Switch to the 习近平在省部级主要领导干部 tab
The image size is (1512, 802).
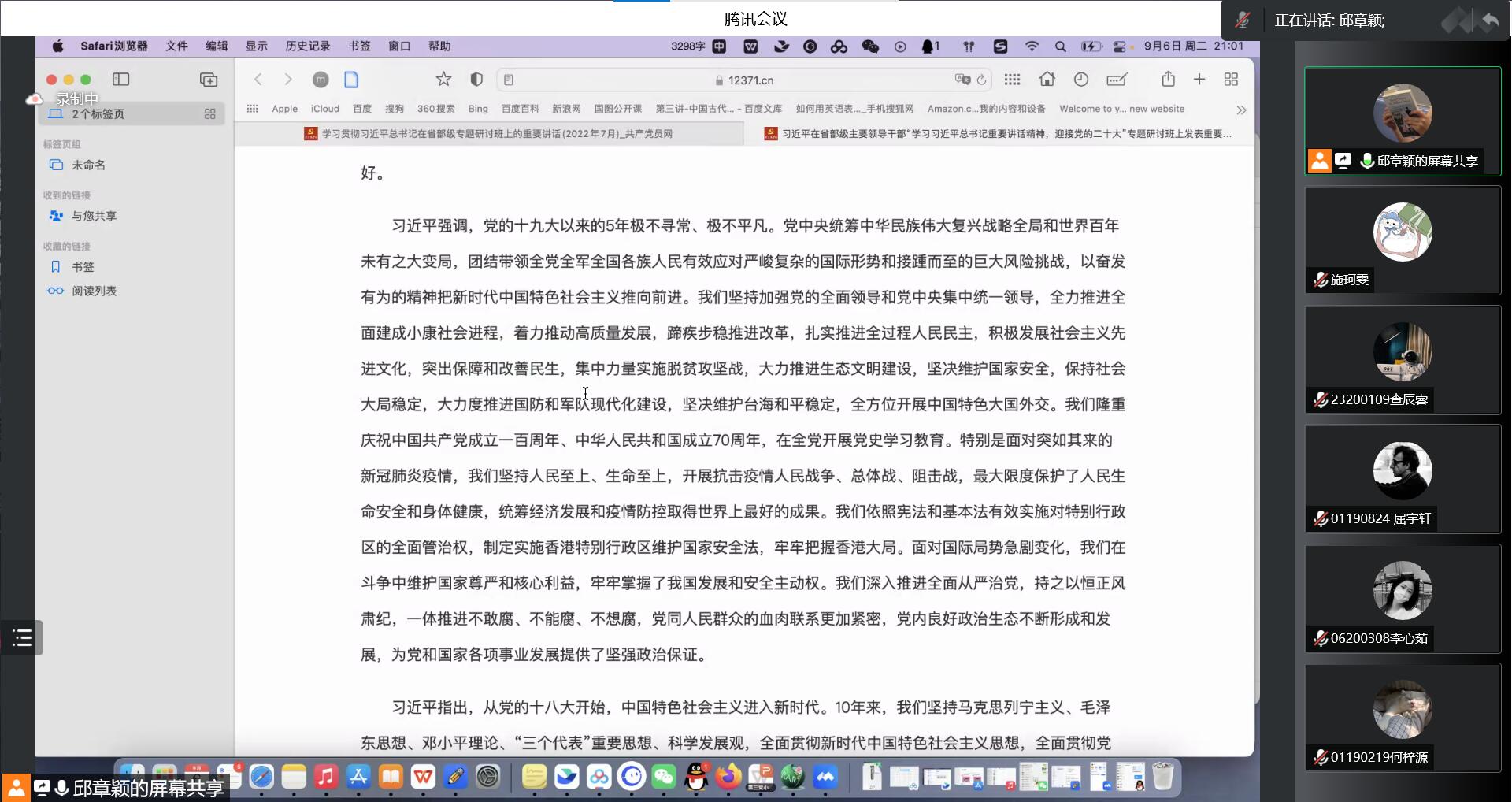pyautogui.click(x=998, y=134)
